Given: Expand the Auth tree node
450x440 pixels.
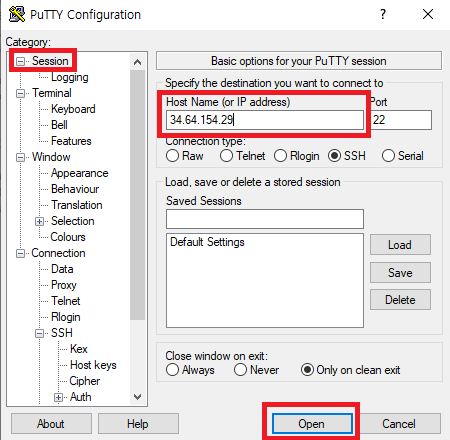Looking at the screenshot, I should click(58, 397).
